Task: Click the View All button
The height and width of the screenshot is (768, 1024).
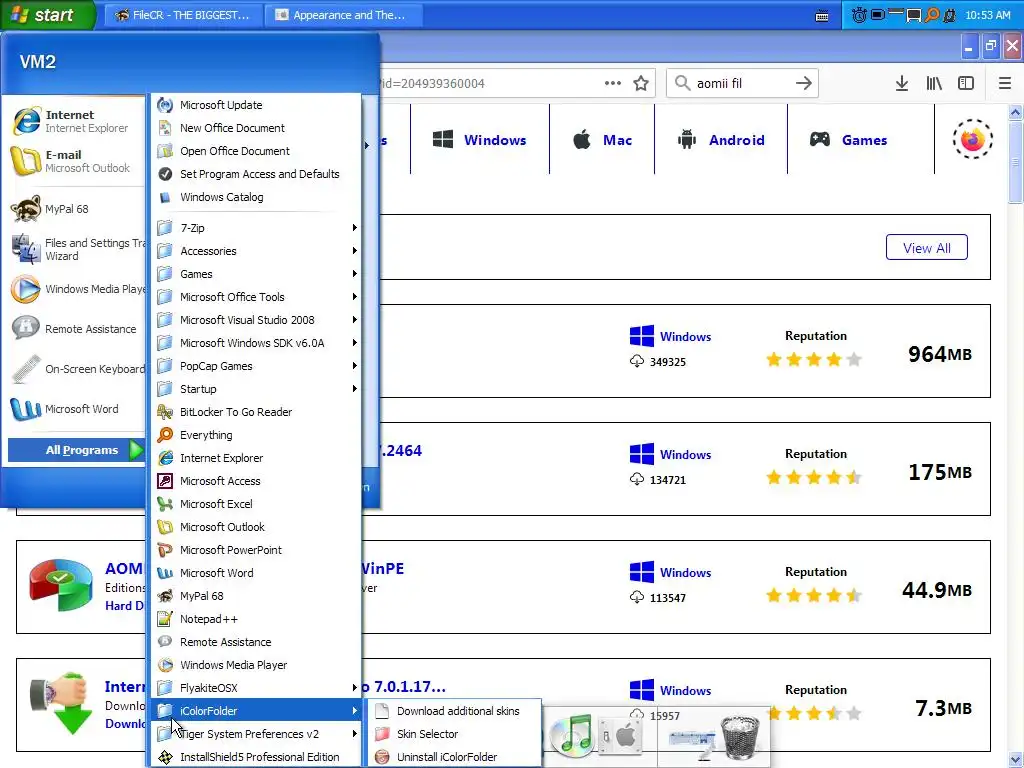Action: [x=927, y=248]
